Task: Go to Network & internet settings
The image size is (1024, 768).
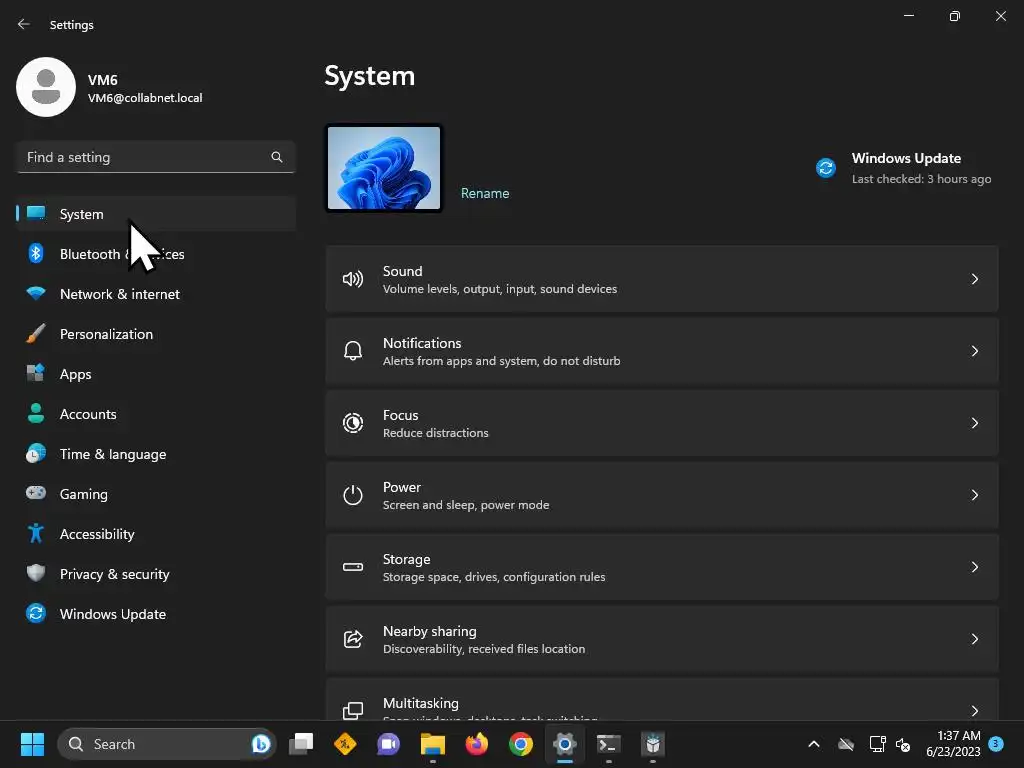Action: (155, 294)
